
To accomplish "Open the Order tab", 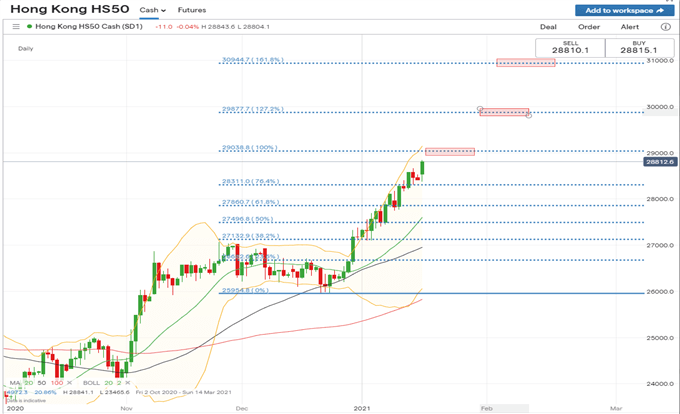I will click(x=589, y=27).
